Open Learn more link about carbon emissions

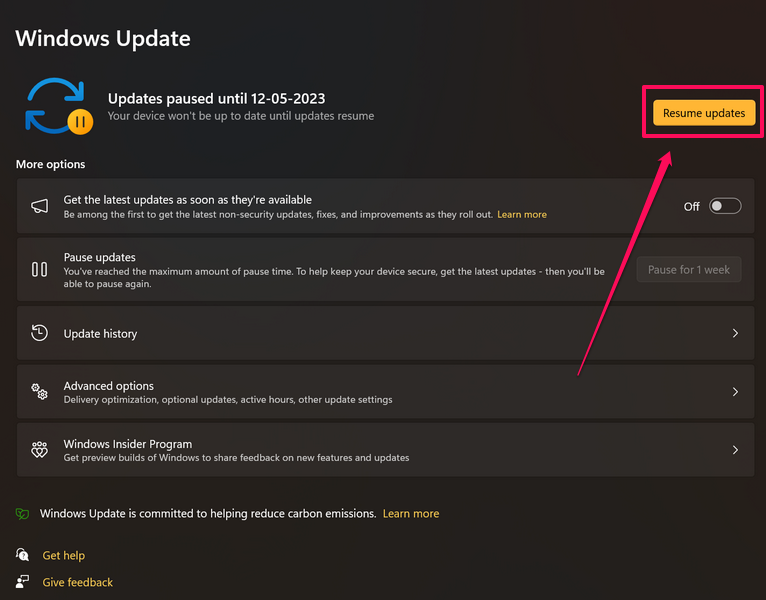tap(411, 514)
